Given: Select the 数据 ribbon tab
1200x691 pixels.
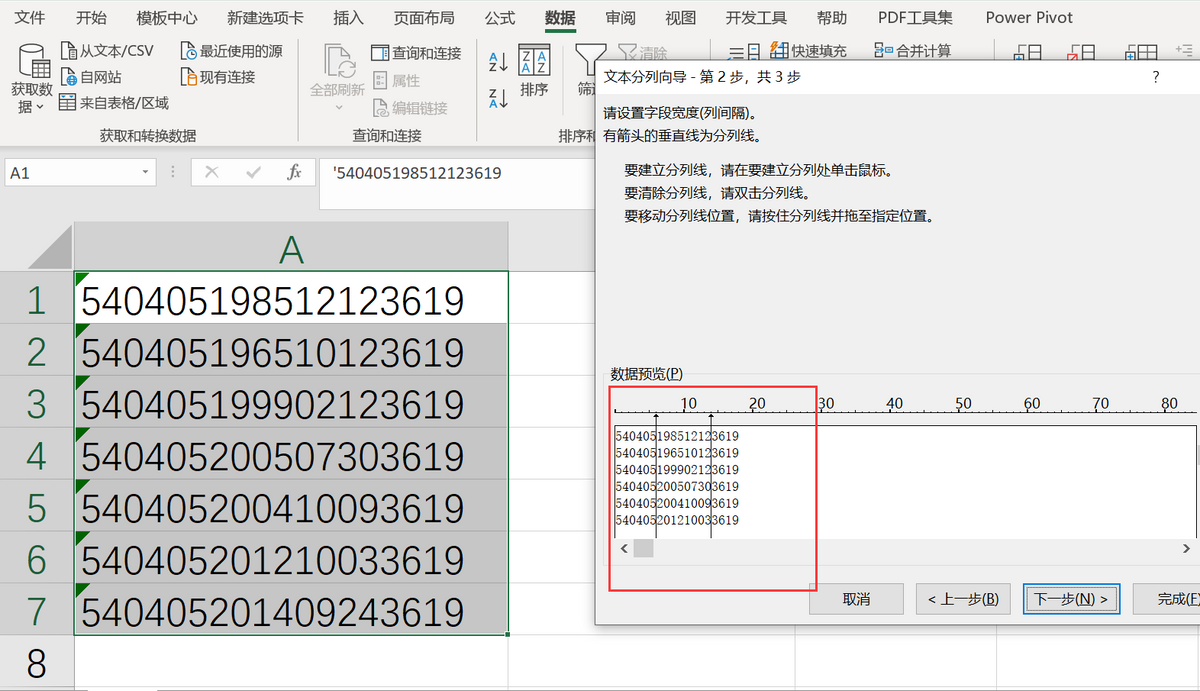Looking at the screenshot, I should click(x=560, y=18).
